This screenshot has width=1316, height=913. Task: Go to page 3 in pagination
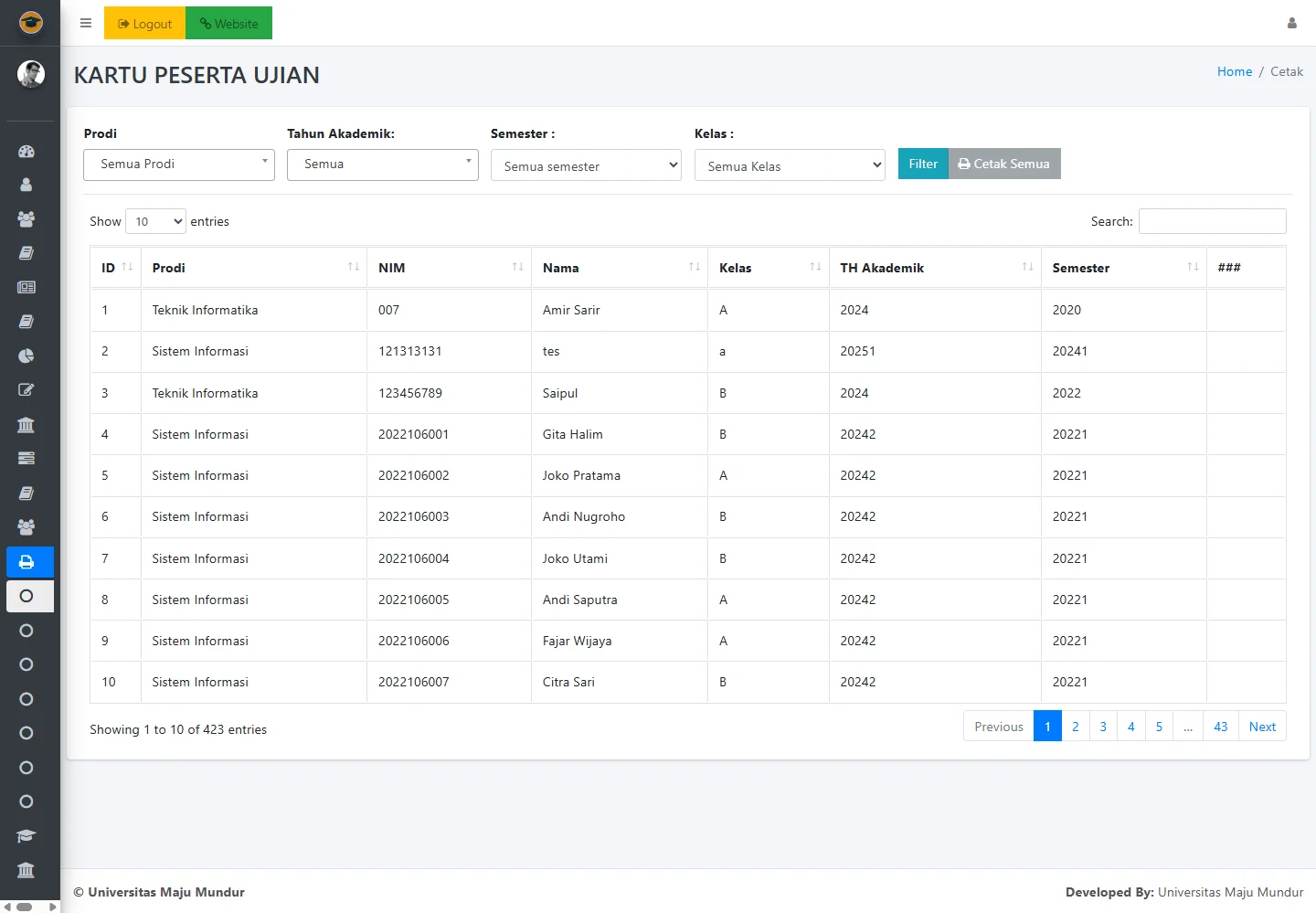[1103, 727]
